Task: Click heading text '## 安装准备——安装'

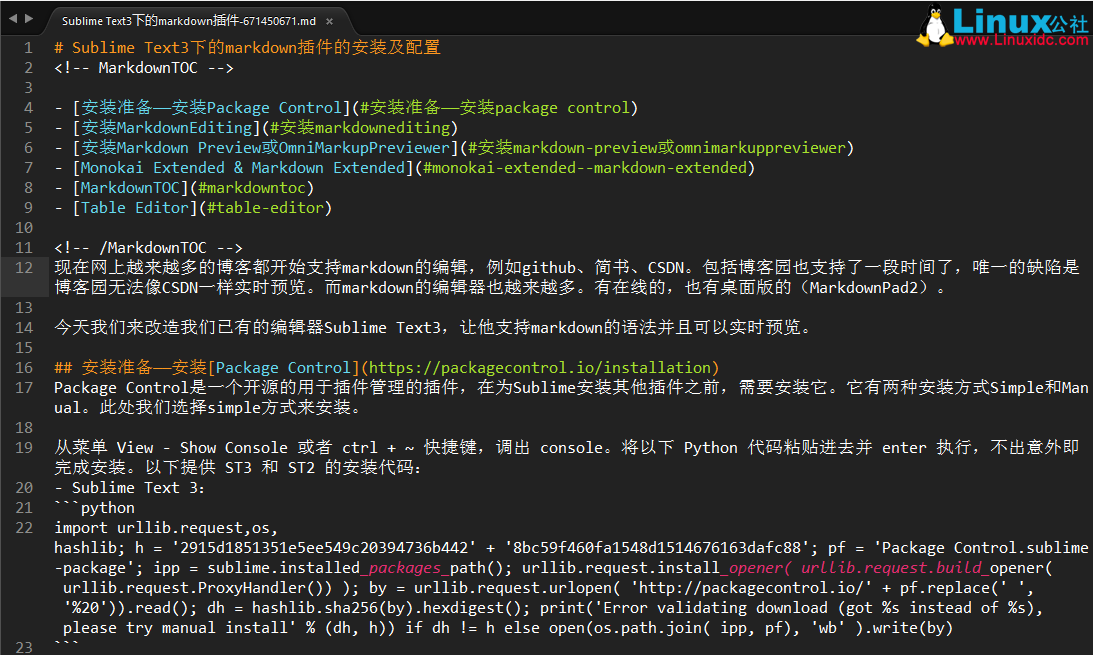Action: pyautogui.click(x=130, y=367)
